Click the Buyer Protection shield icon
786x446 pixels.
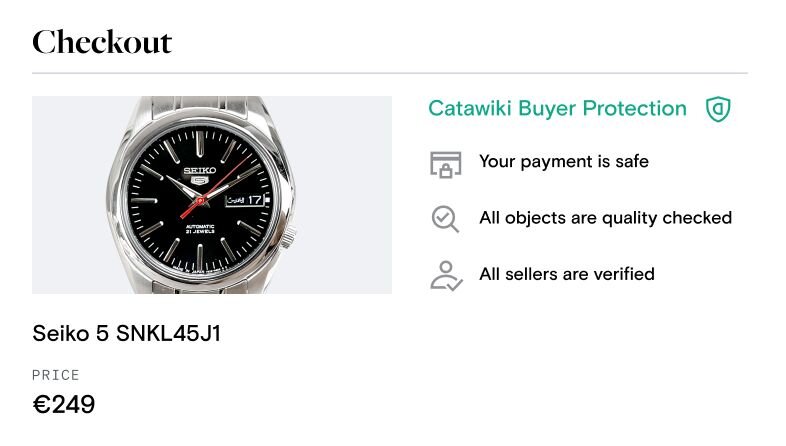coord(718,109)
